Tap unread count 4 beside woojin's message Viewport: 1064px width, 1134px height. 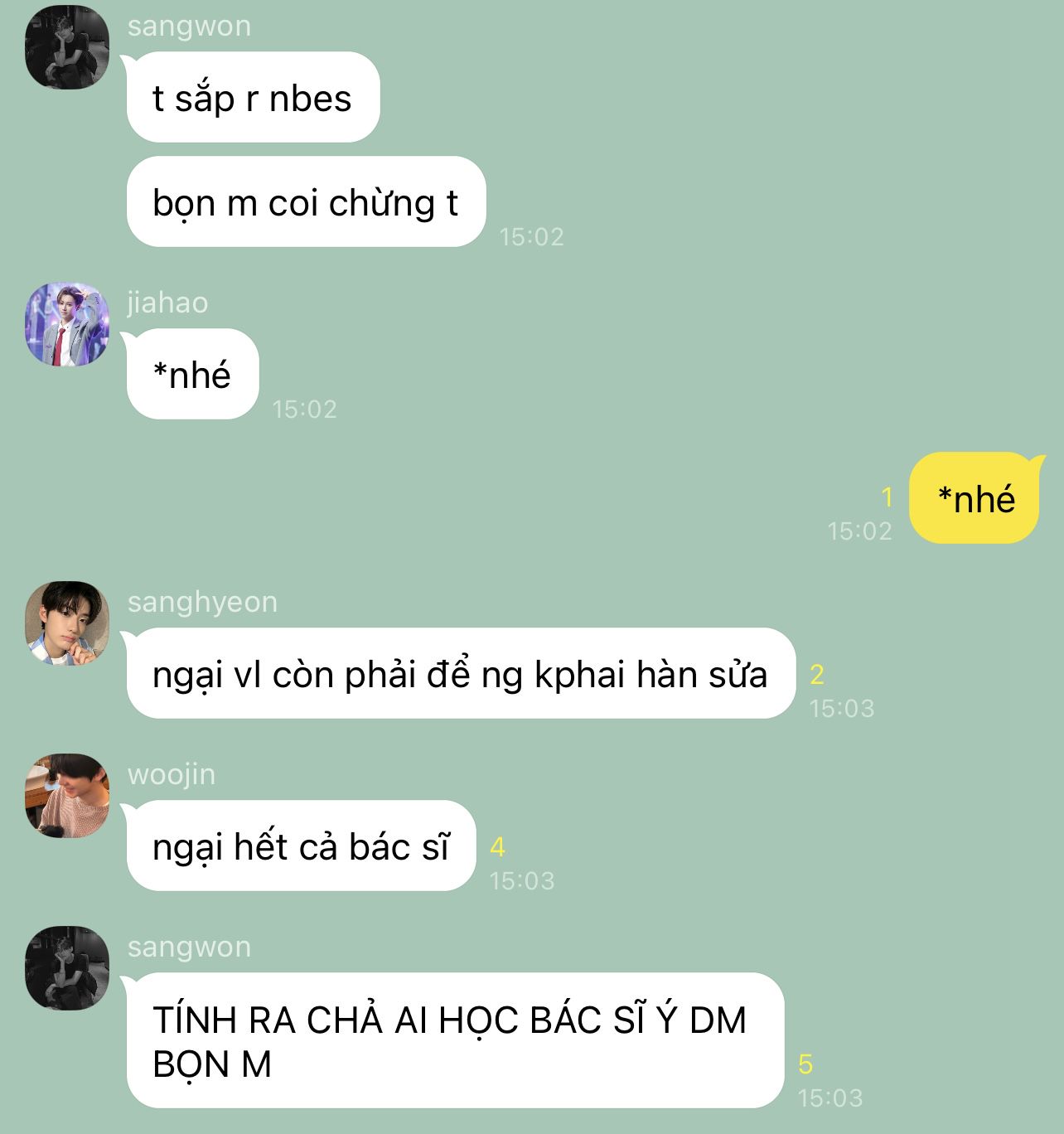tap(497, 847)
